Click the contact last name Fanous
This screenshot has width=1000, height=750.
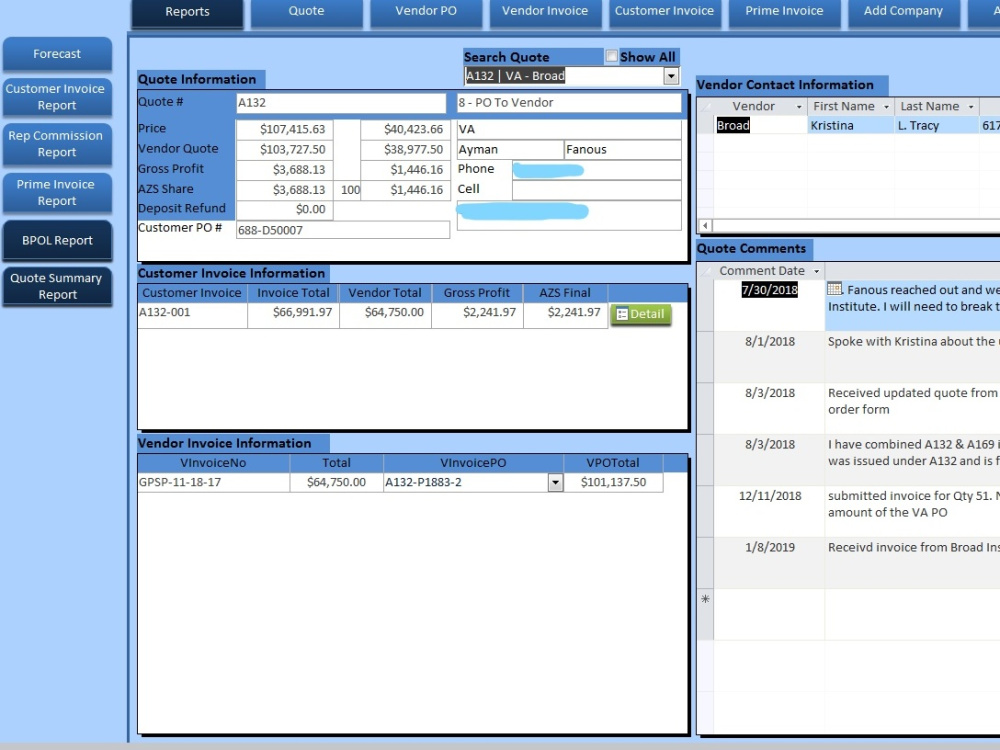click(622, 149)
